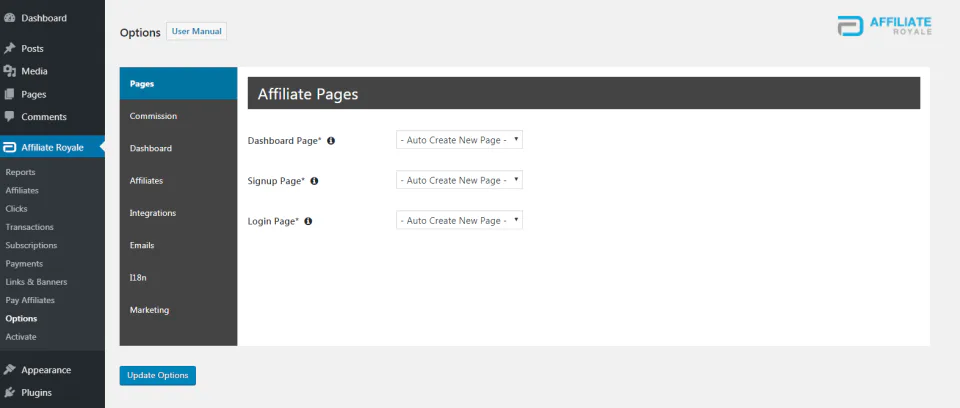
Task: Open Affiliates in sidebar submenu
Action: [22, 191]
